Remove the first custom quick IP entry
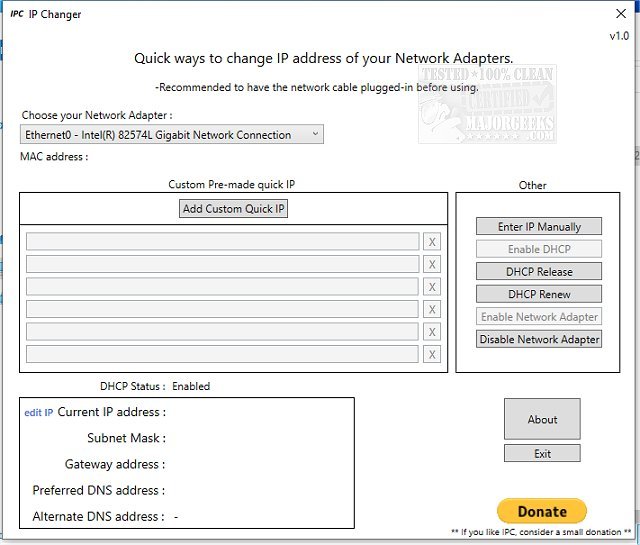 (432, 242)
